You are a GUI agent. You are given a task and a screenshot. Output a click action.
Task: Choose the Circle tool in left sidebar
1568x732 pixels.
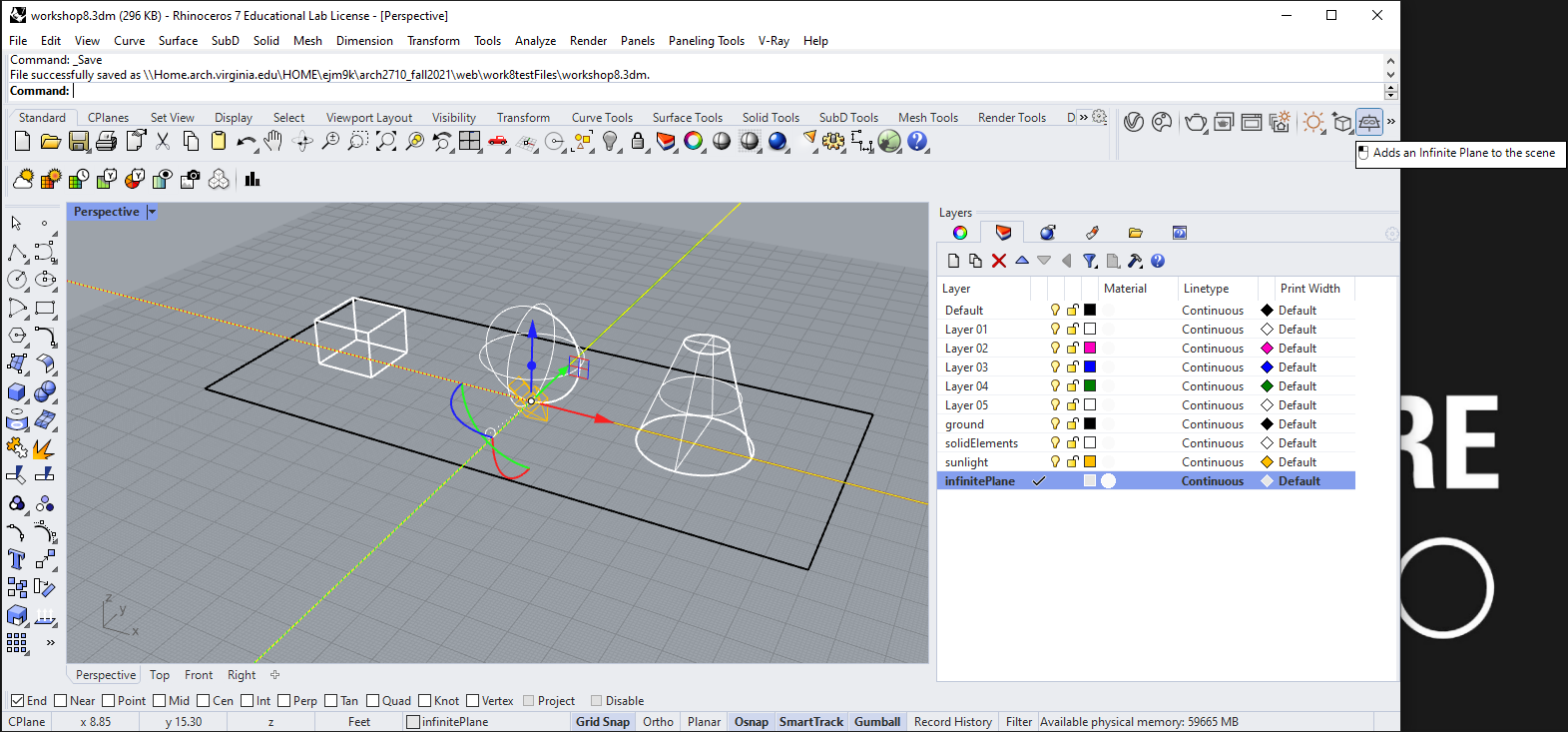tap(17, 280)
